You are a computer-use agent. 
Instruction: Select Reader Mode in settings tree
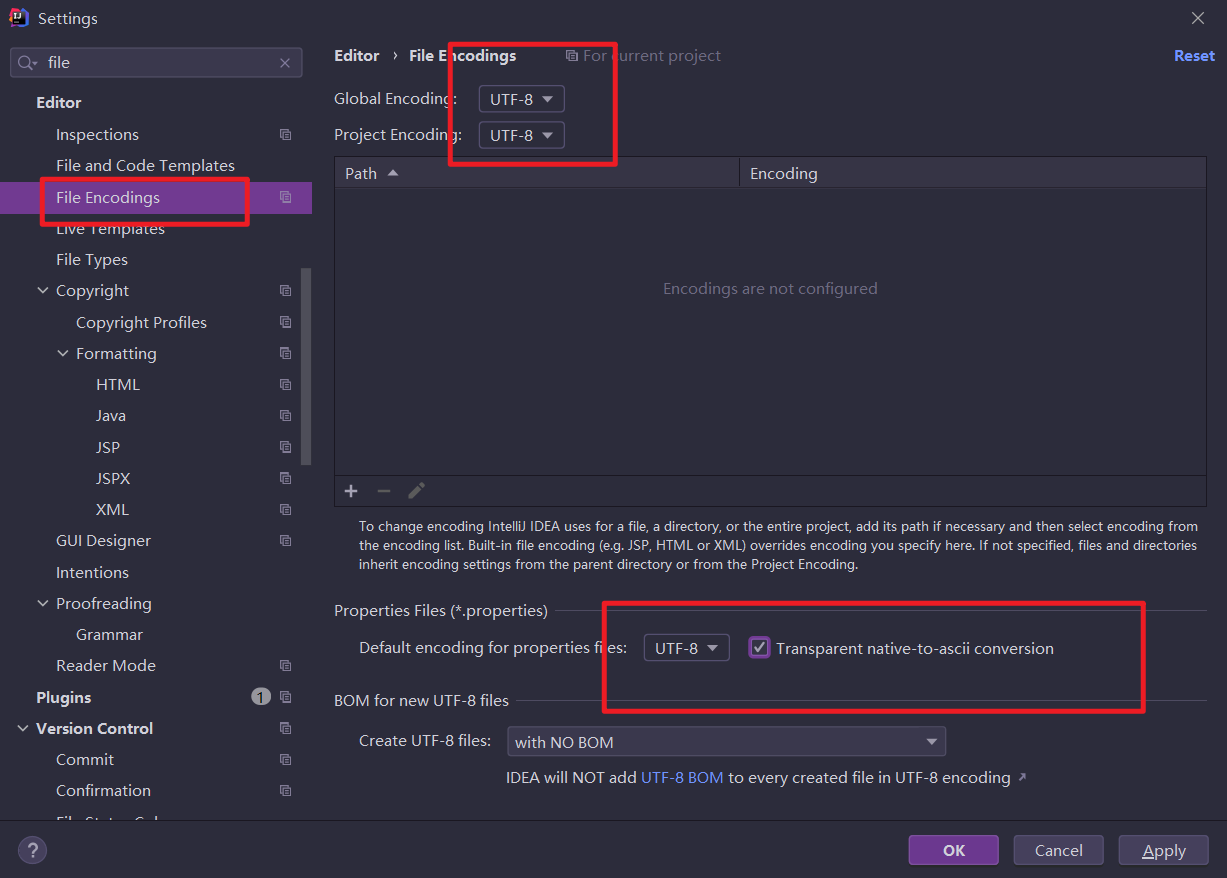coord(106,666)
